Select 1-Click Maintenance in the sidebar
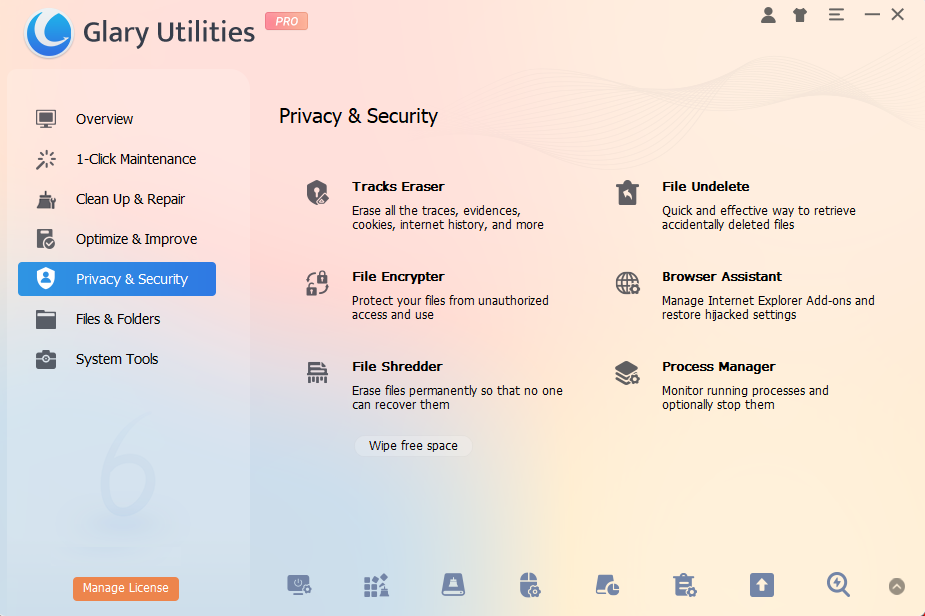Viewport: 925px width, 616px height. [x=117, y=159]
